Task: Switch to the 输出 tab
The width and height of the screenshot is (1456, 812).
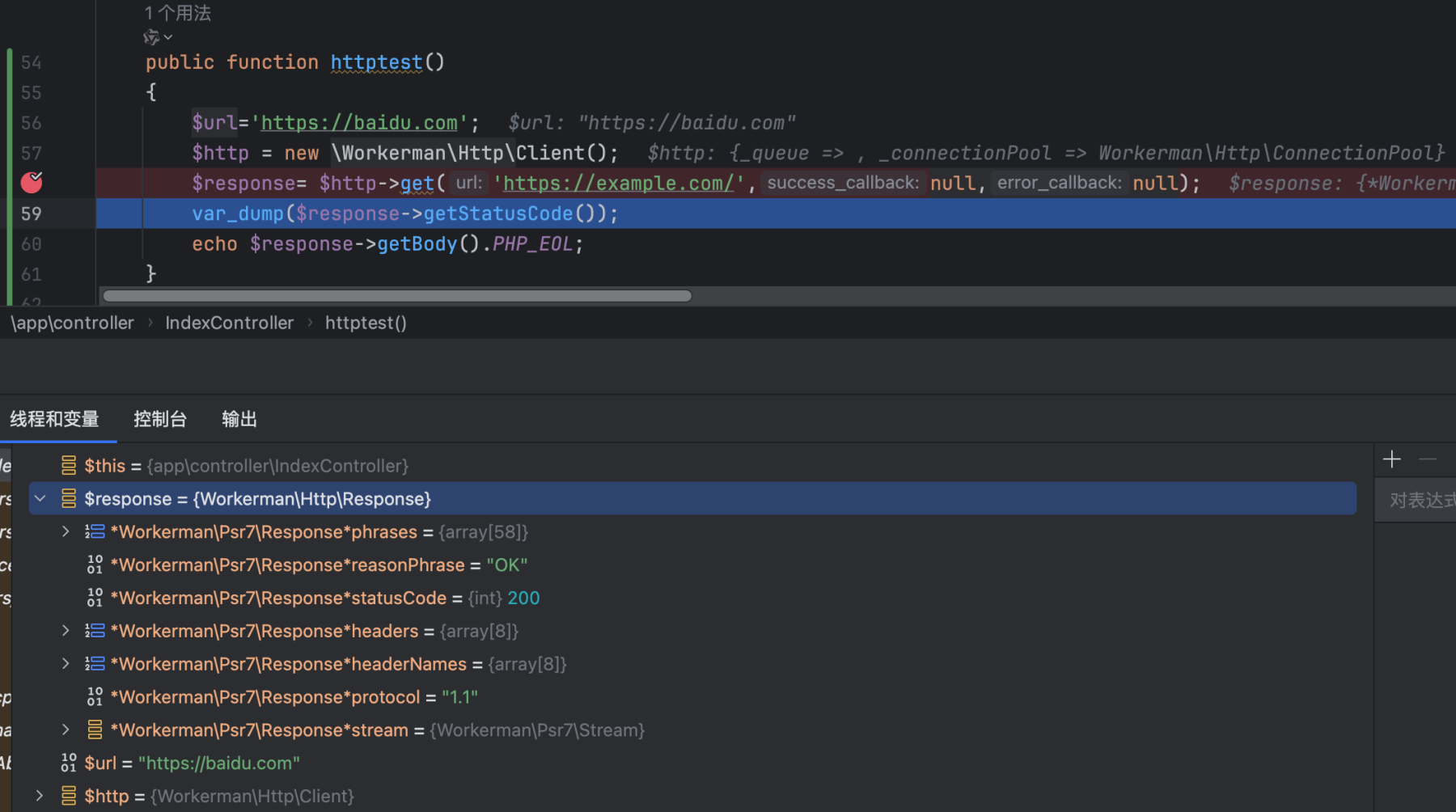Action: coord(239,419)
